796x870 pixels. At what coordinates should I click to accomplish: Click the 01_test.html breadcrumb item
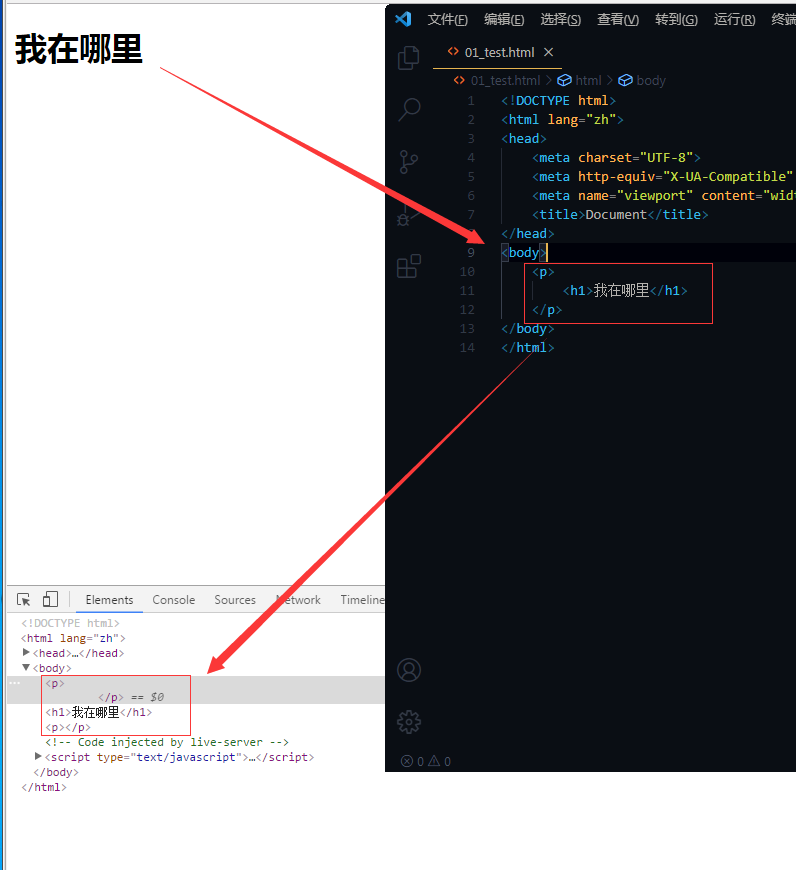[x=497, y=80]
